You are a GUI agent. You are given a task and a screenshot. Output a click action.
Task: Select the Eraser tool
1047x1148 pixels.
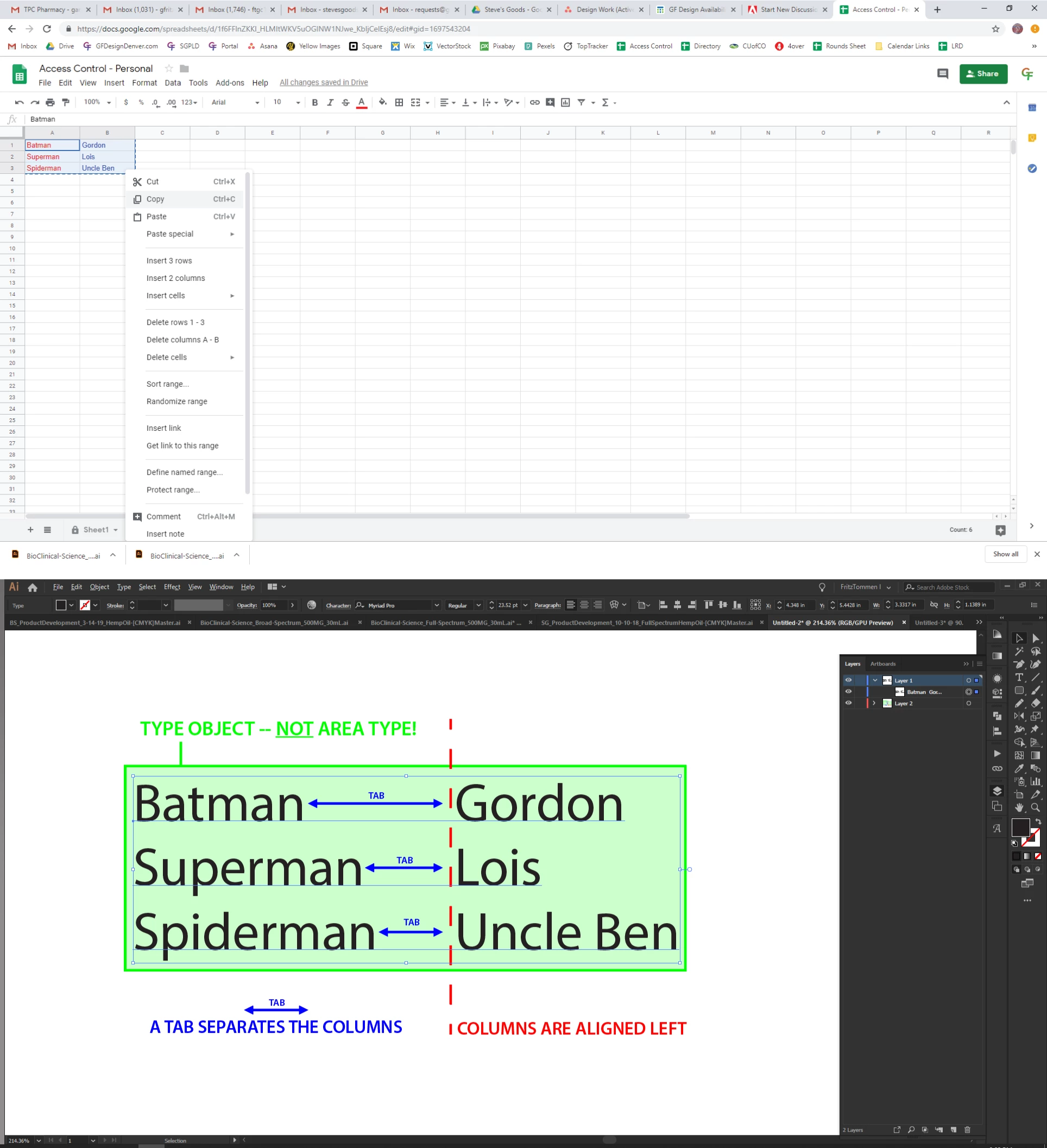(1036, 703)
